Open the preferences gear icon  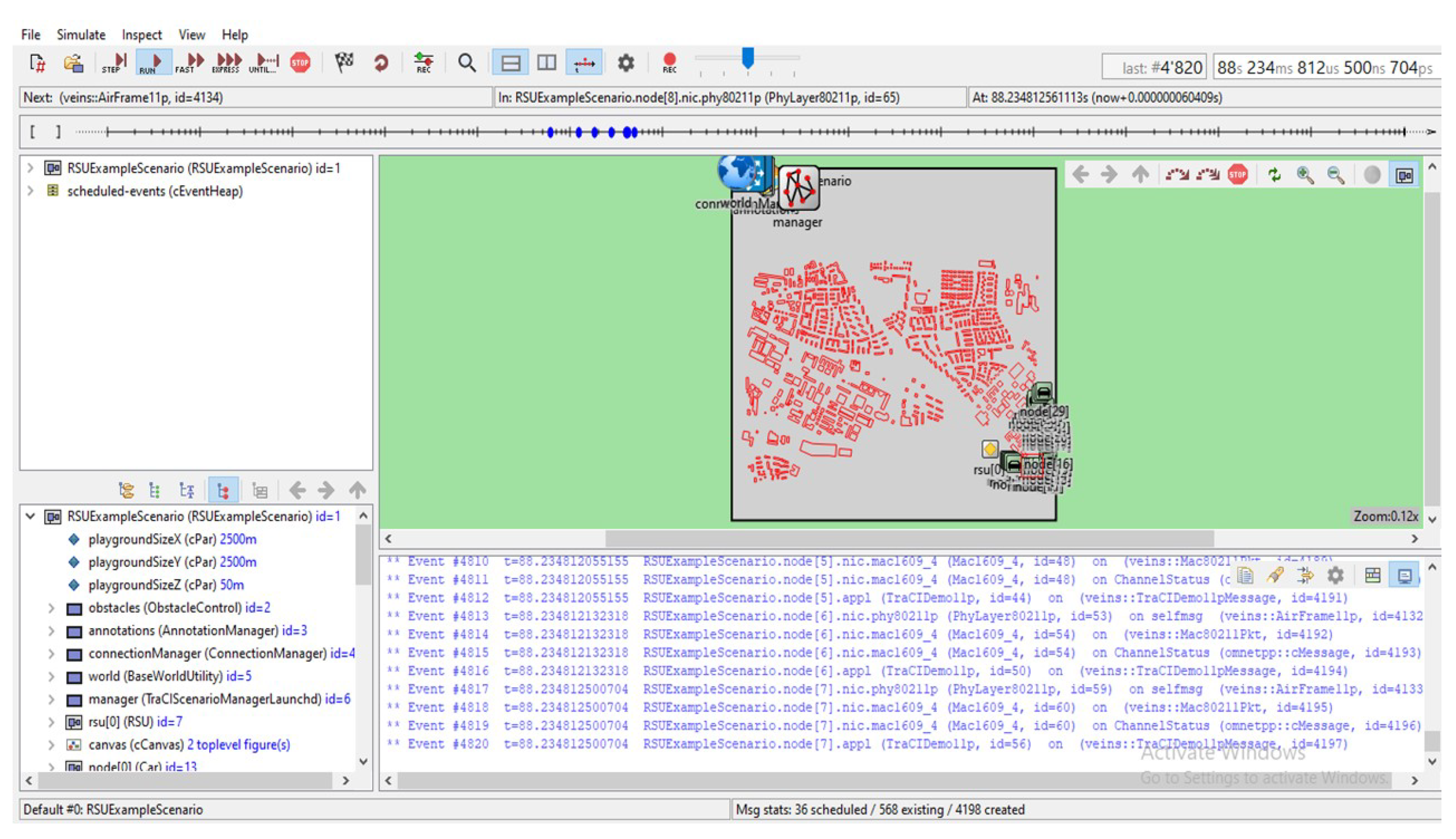tap(626, 62)
